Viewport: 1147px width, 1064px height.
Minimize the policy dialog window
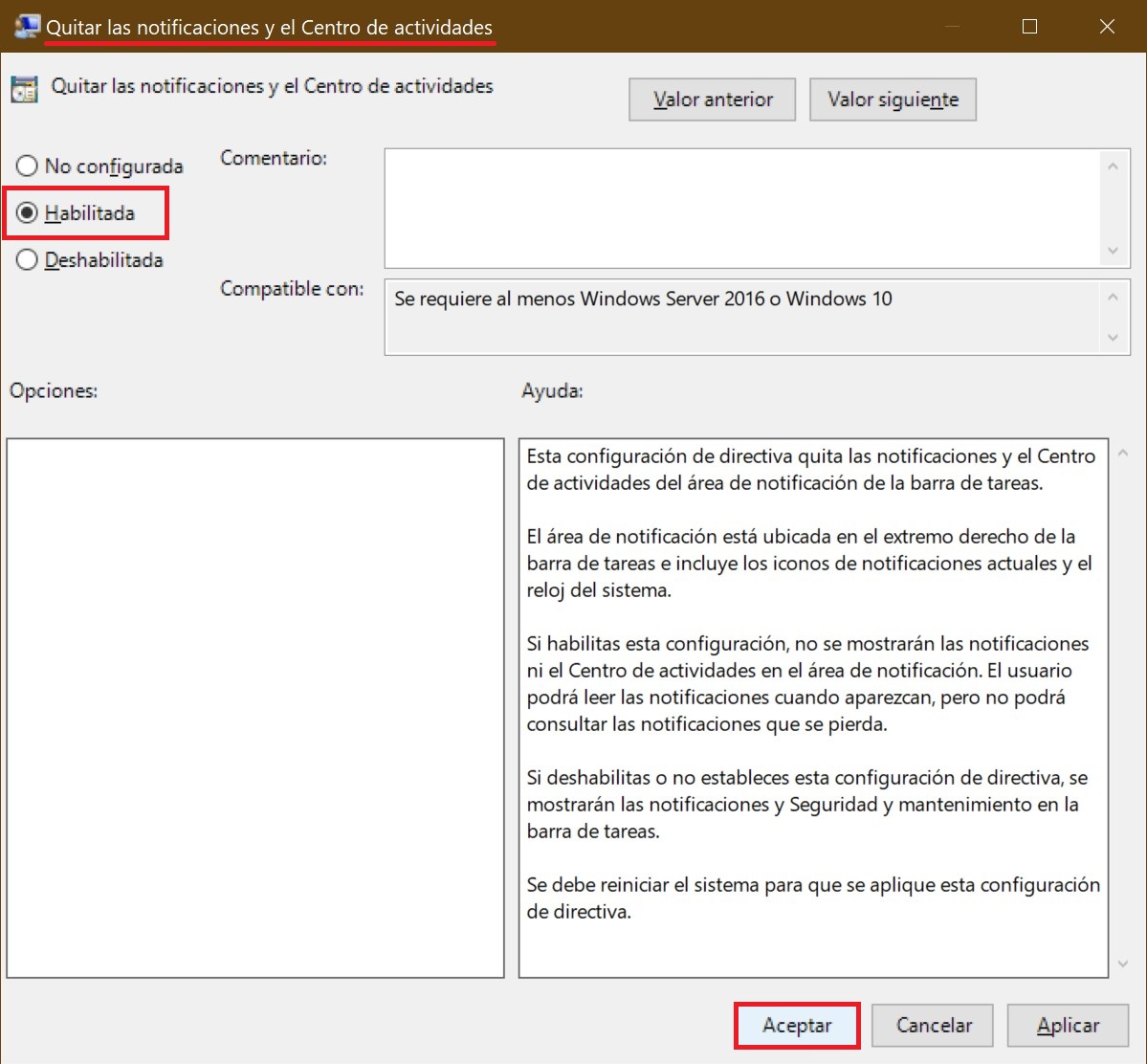(x=952, y=27)
